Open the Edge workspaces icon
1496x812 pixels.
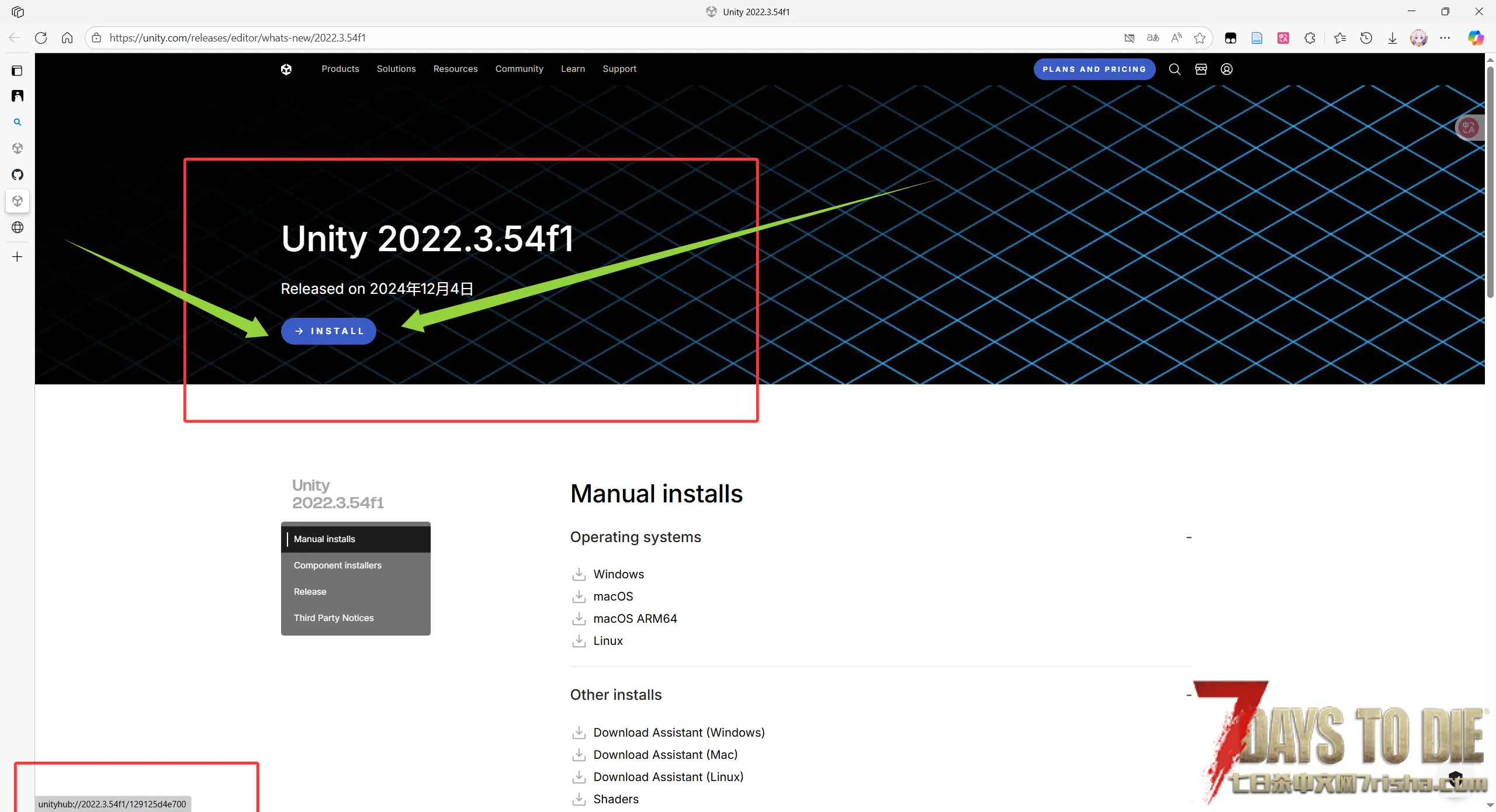pos(18,12)
